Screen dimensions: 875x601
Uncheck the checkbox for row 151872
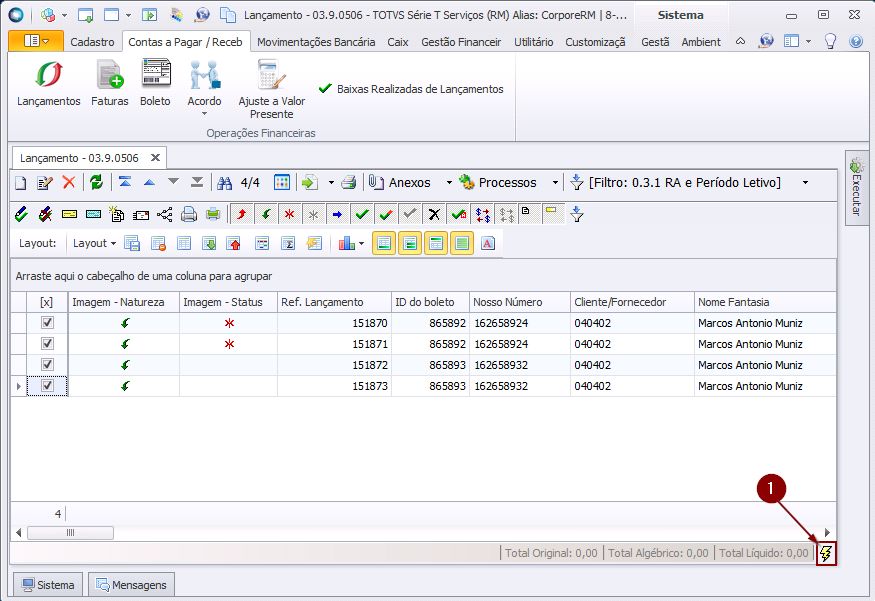point(47,365)
